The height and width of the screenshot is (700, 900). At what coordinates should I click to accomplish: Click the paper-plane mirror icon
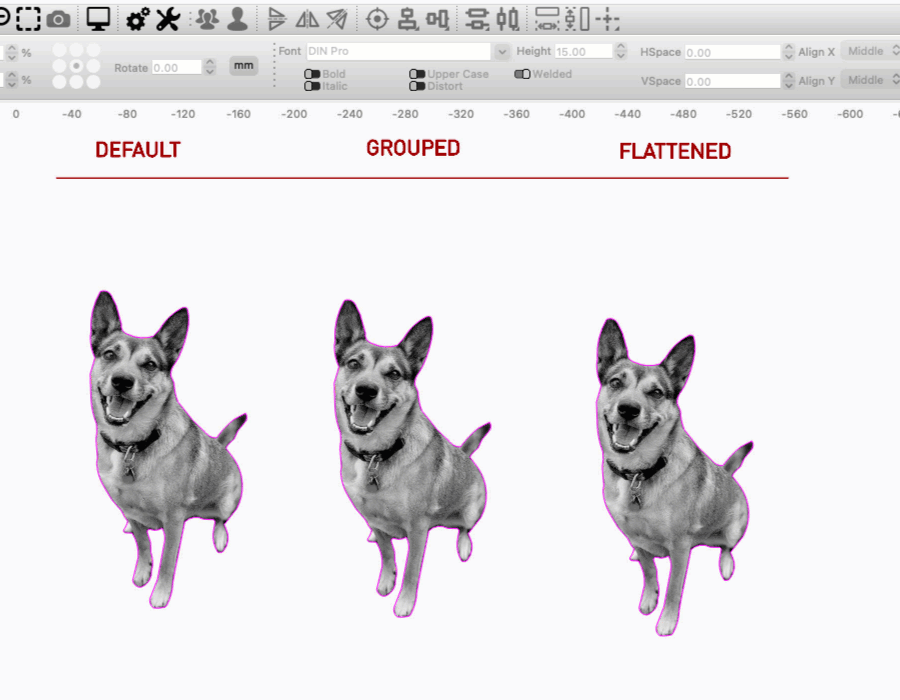point(337,18)
